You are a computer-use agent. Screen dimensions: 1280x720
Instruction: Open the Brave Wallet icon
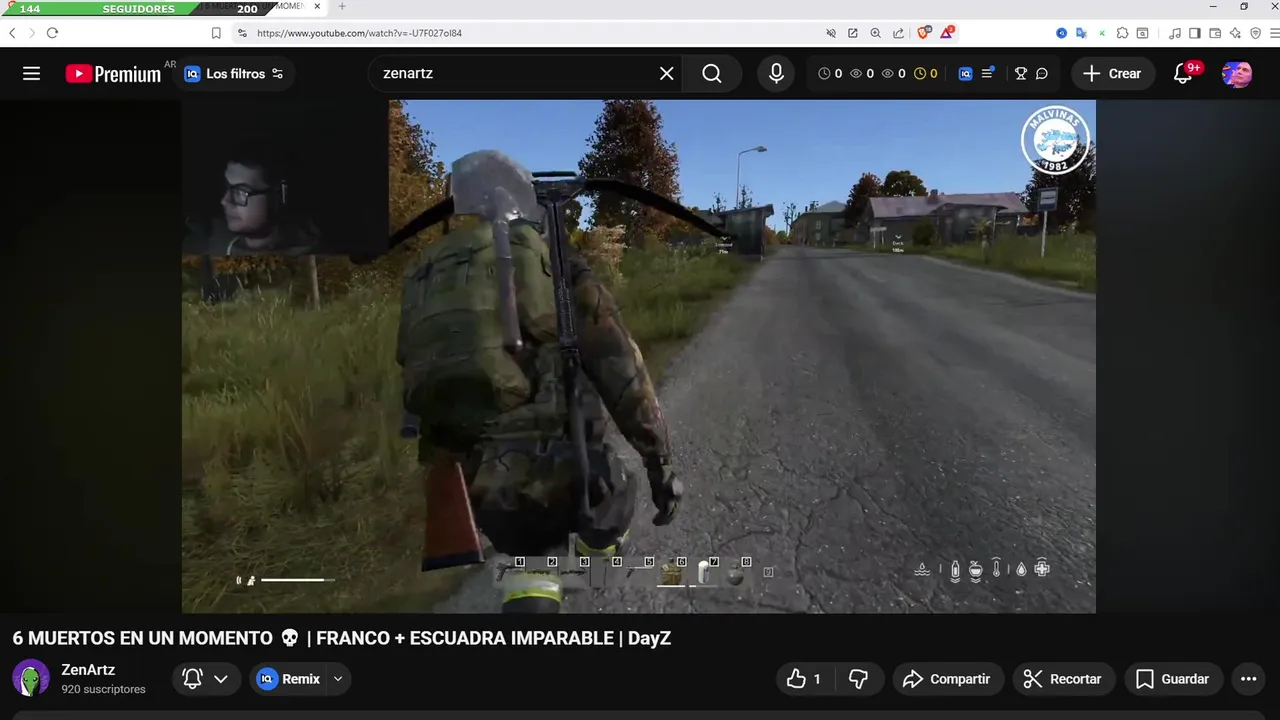point(1215,33)
